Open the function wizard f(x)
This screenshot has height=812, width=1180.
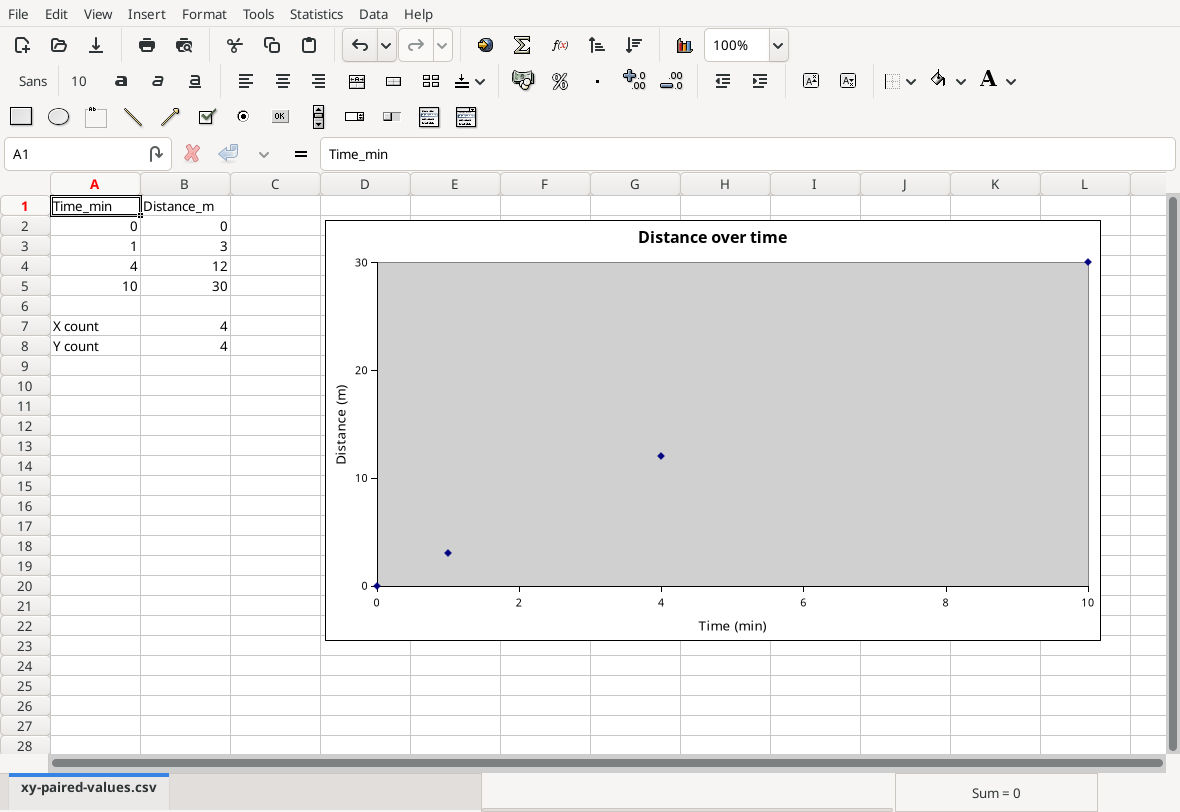click(x=559, y=45)
